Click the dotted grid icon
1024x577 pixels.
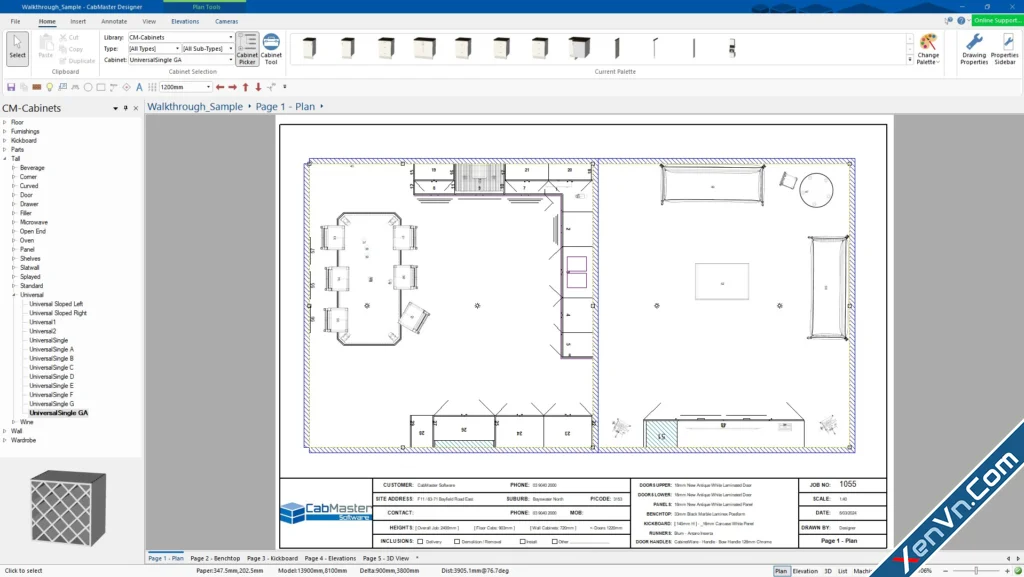click(x=152, y=87)
